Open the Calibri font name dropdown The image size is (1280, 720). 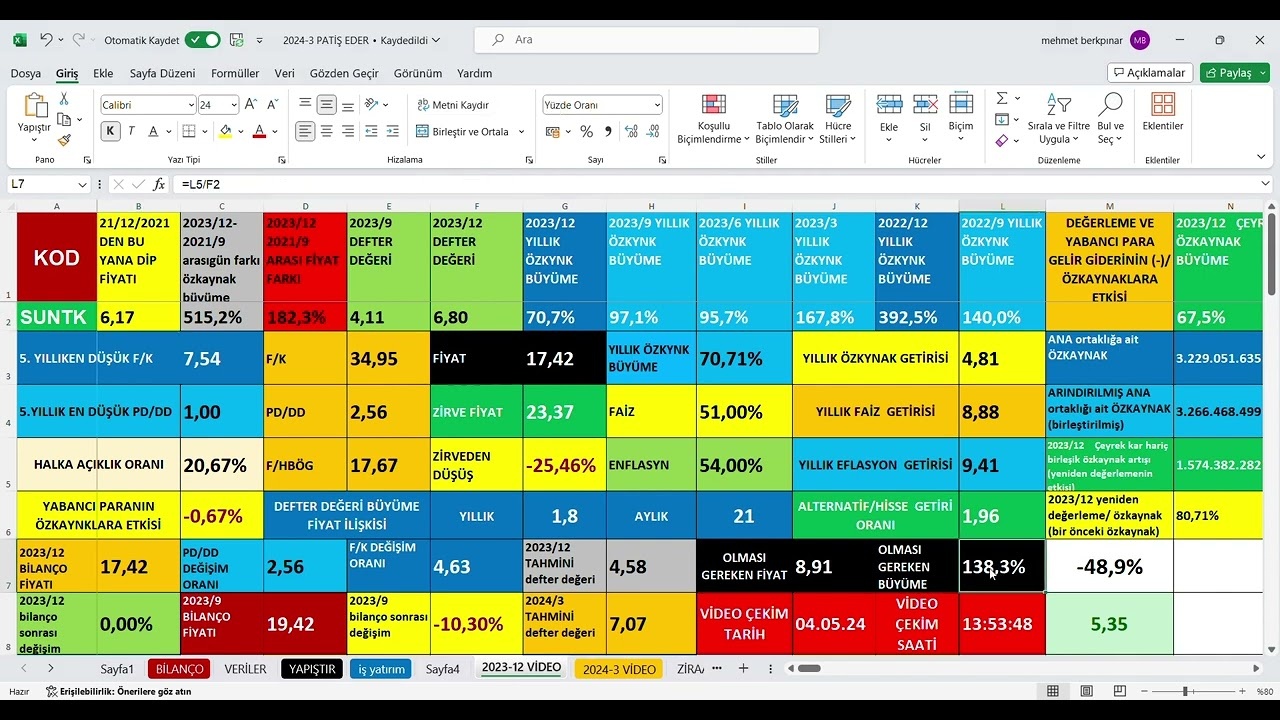191,105
